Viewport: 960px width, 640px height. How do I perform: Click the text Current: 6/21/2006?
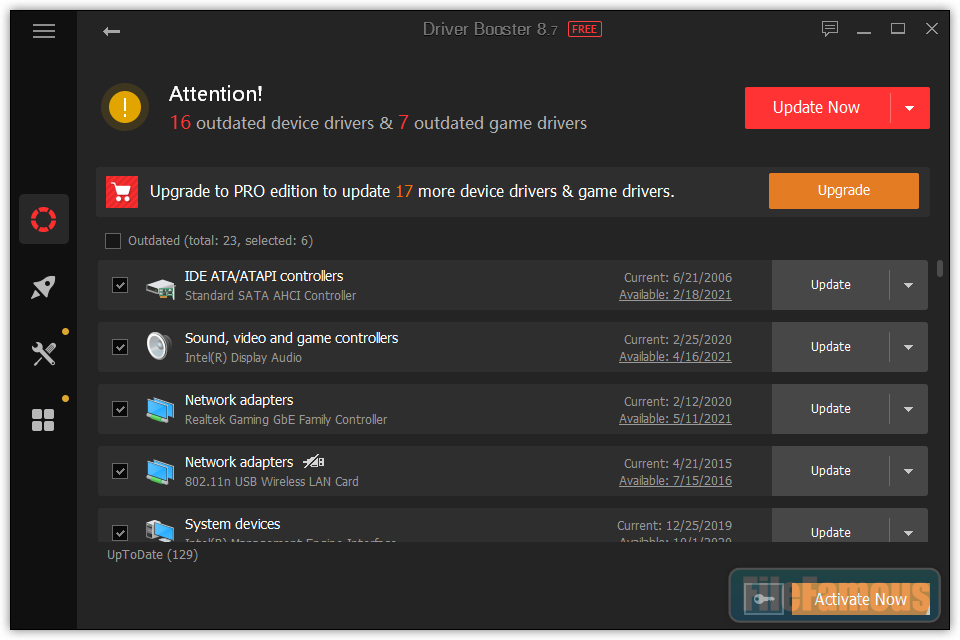point(678,277)
